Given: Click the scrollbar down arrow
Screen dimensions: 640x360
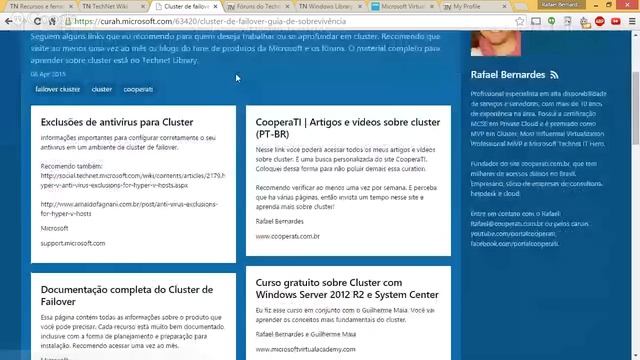Looking at the screenshot, I should pos(636,356).
